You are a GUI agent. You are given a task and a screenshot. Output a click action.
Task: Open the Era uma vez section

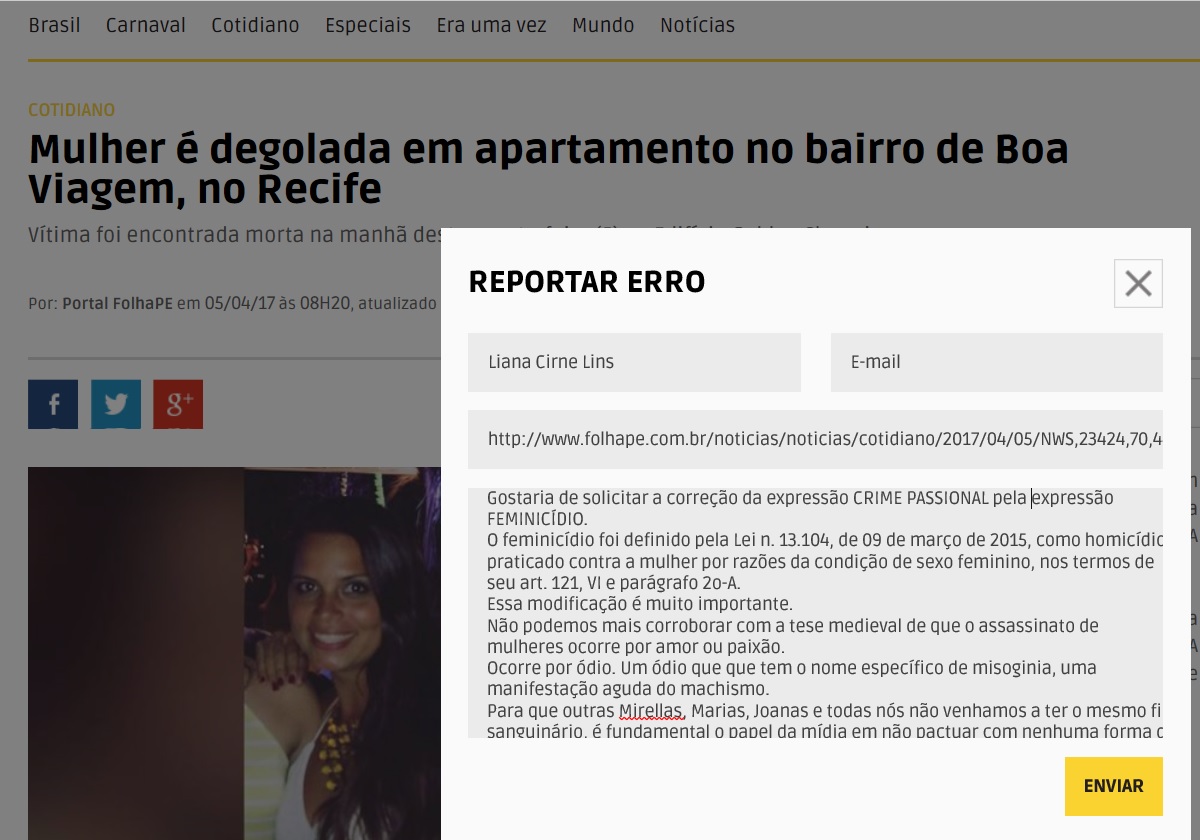[491, 25]
